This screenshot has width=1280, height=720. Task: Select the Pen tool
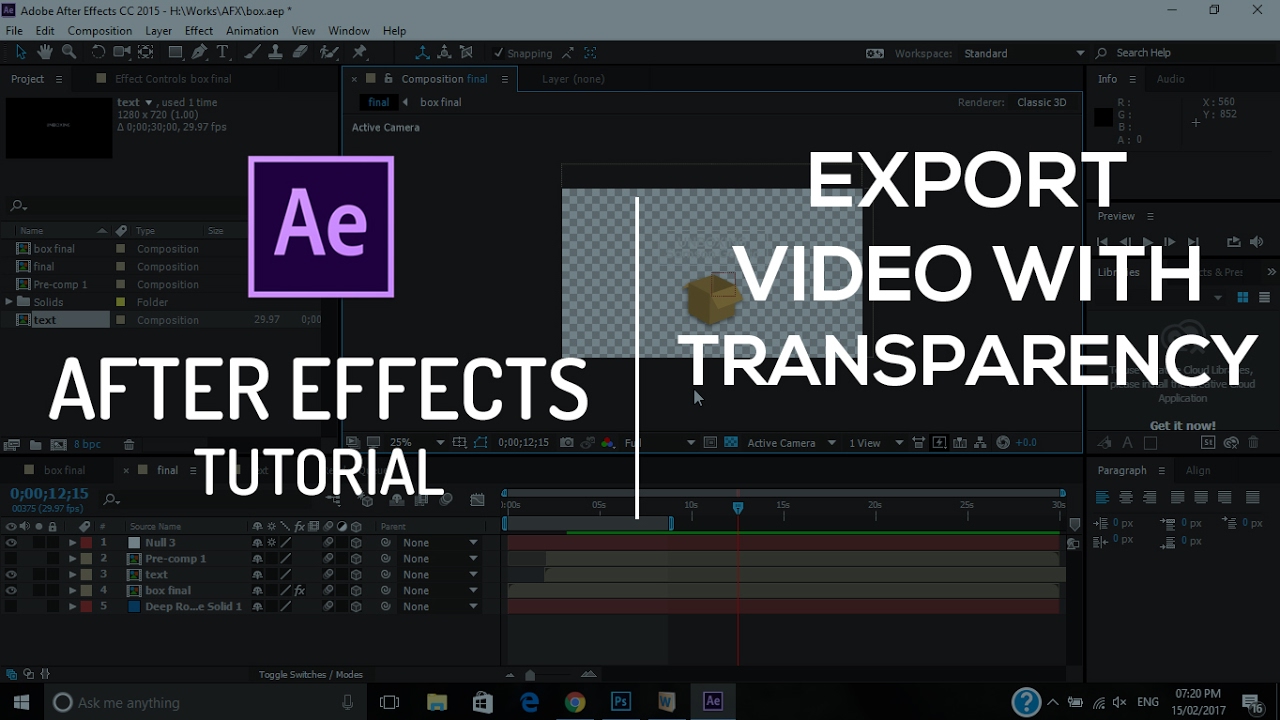point(200,53)
